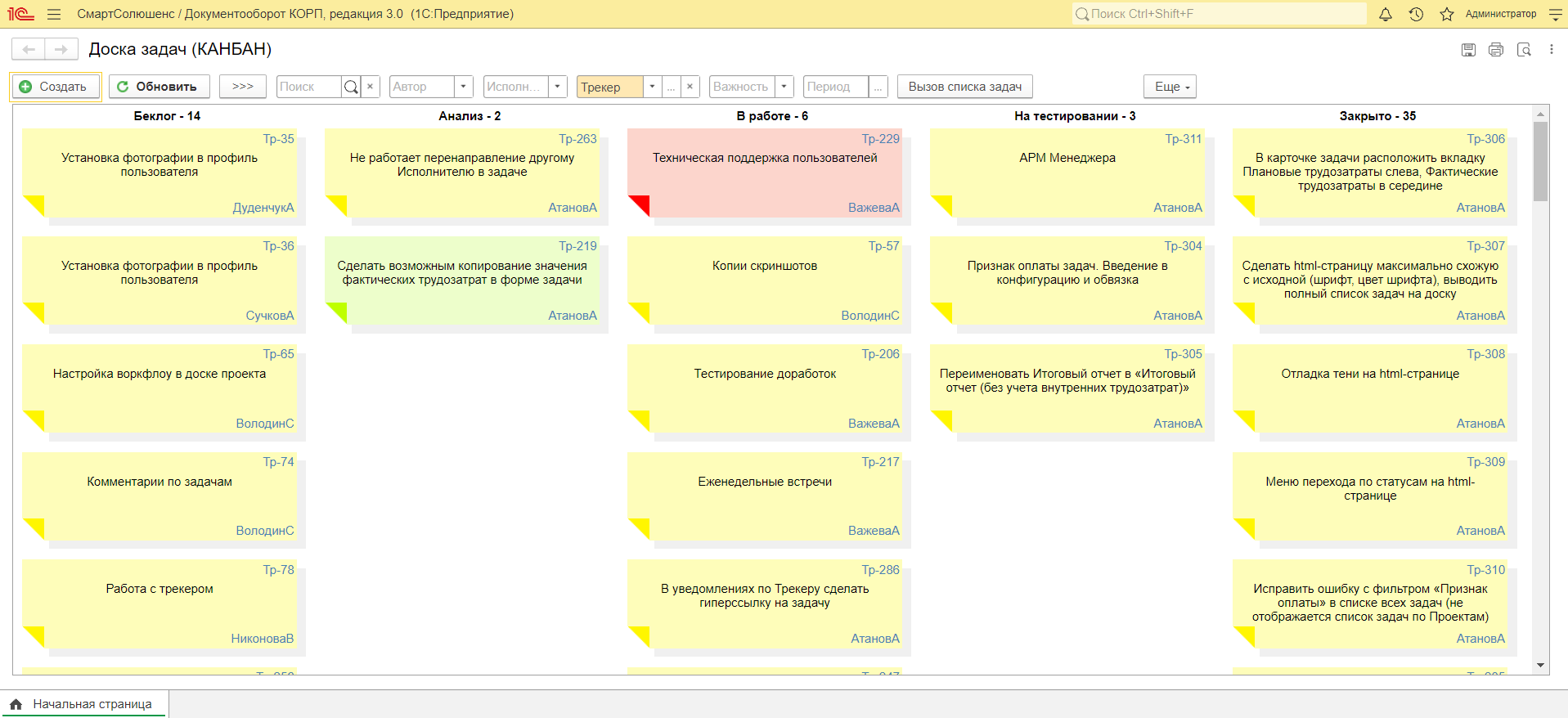1568x718 pixels.
Task: Click Вызов списка задач button
Action: [965, 87]
